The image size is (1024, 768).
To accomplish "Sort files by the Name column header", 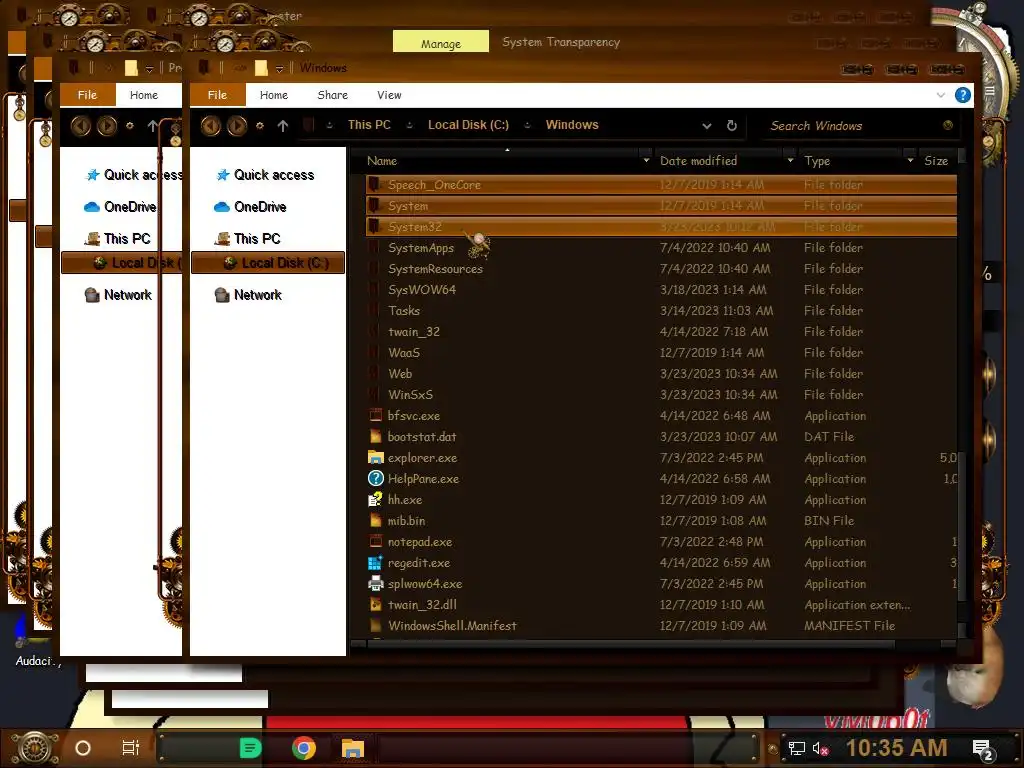I will pos(382,161).
